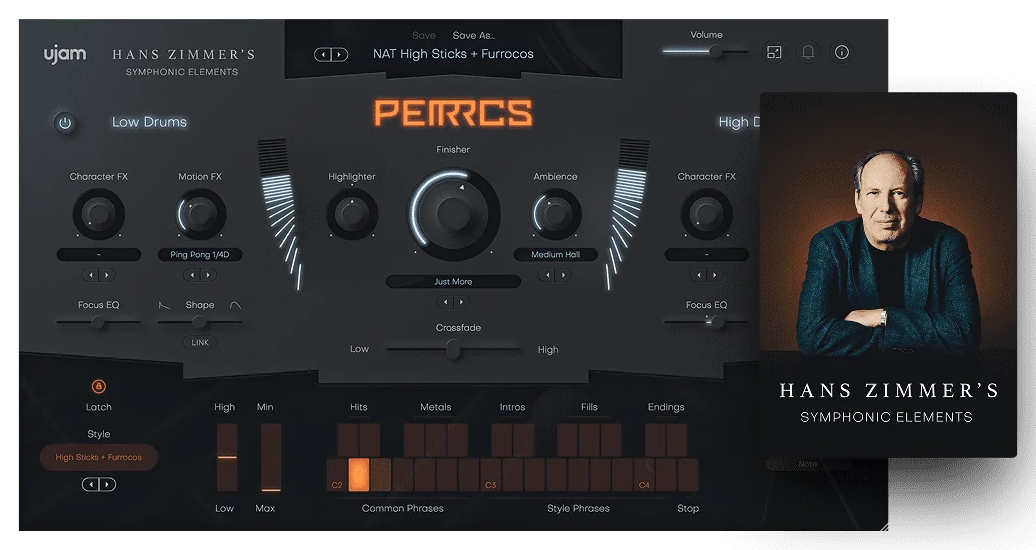1036x550 pixels.
Task: Click the Style Phrases label
Action: point(578,508)
